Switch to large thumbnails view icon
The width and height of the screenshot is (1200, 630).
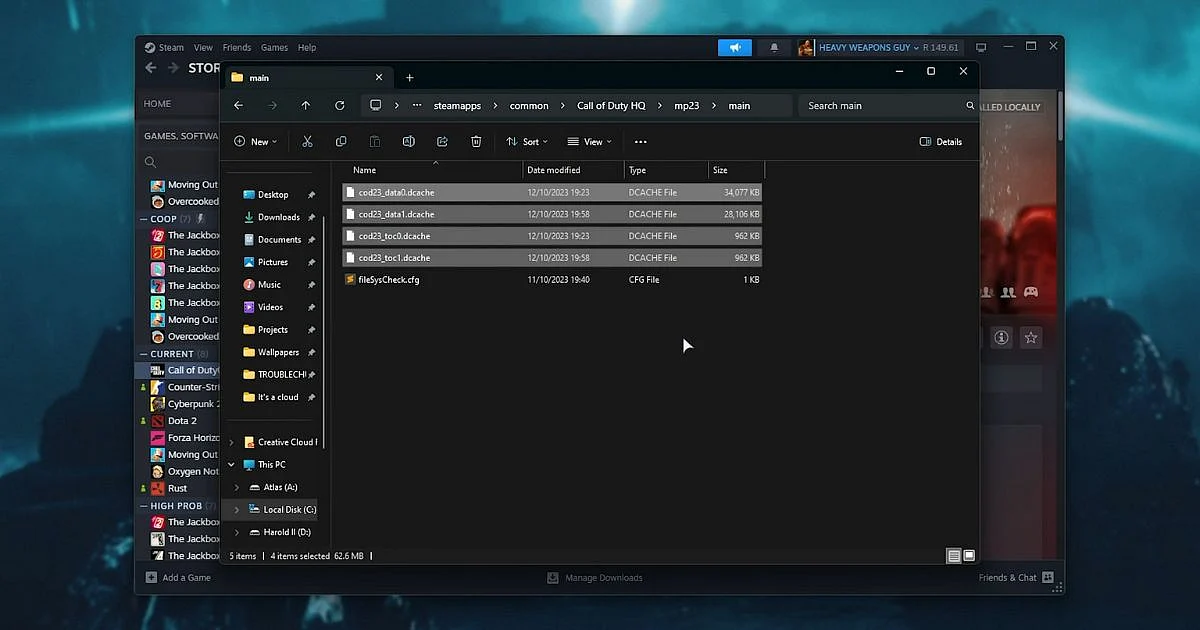coord(968,555)
